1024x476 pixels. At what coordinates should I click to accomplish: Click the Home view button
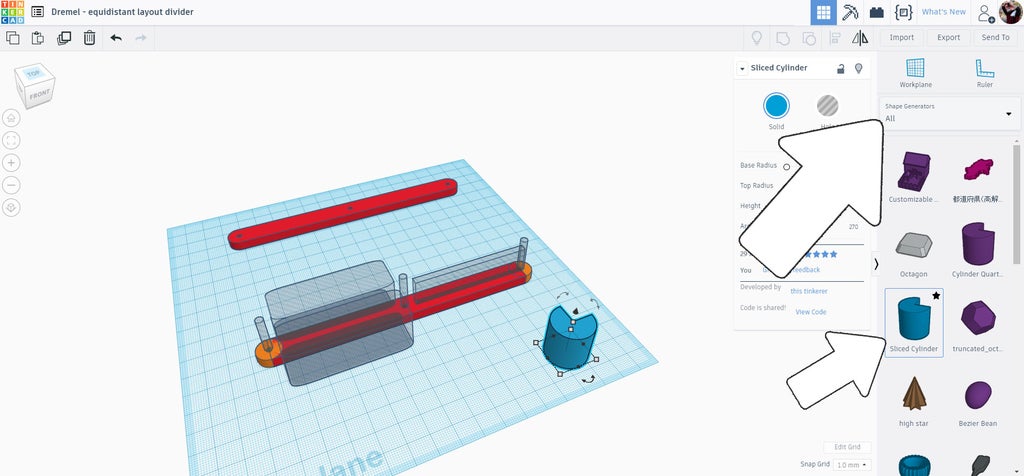(11, 118)
